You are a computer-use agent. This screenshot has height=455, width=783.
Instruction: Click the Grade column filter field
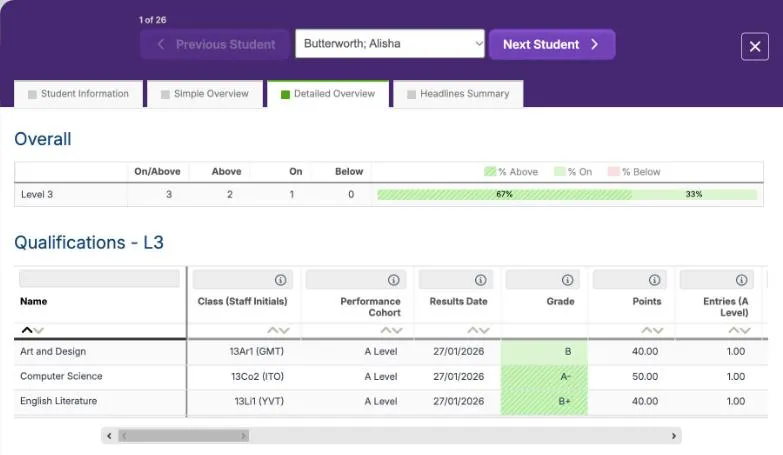[542, 280]
